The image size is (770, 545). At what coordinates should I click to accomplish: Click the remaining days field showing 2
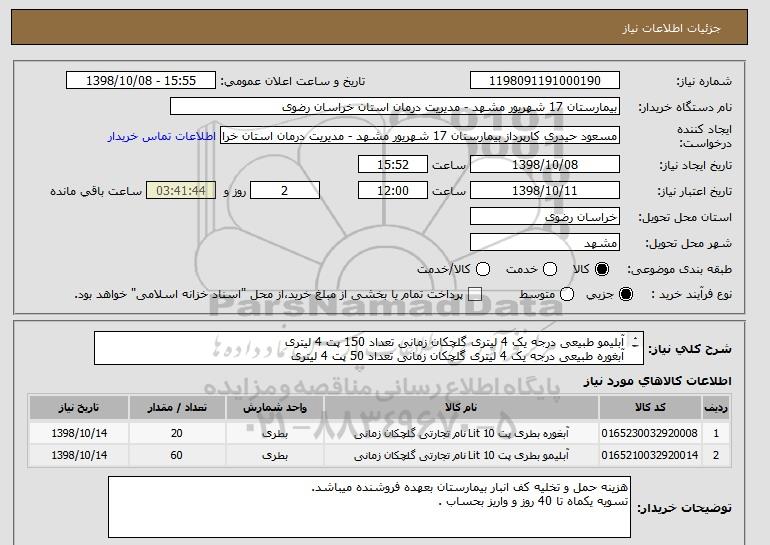pos(285,191)
